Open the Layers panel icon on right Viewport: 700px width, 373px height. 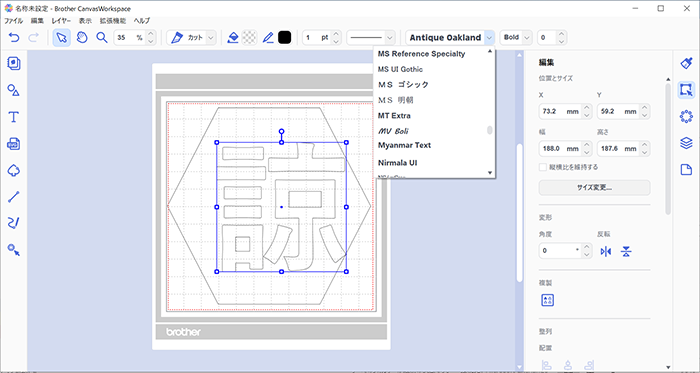click(686, 143)
